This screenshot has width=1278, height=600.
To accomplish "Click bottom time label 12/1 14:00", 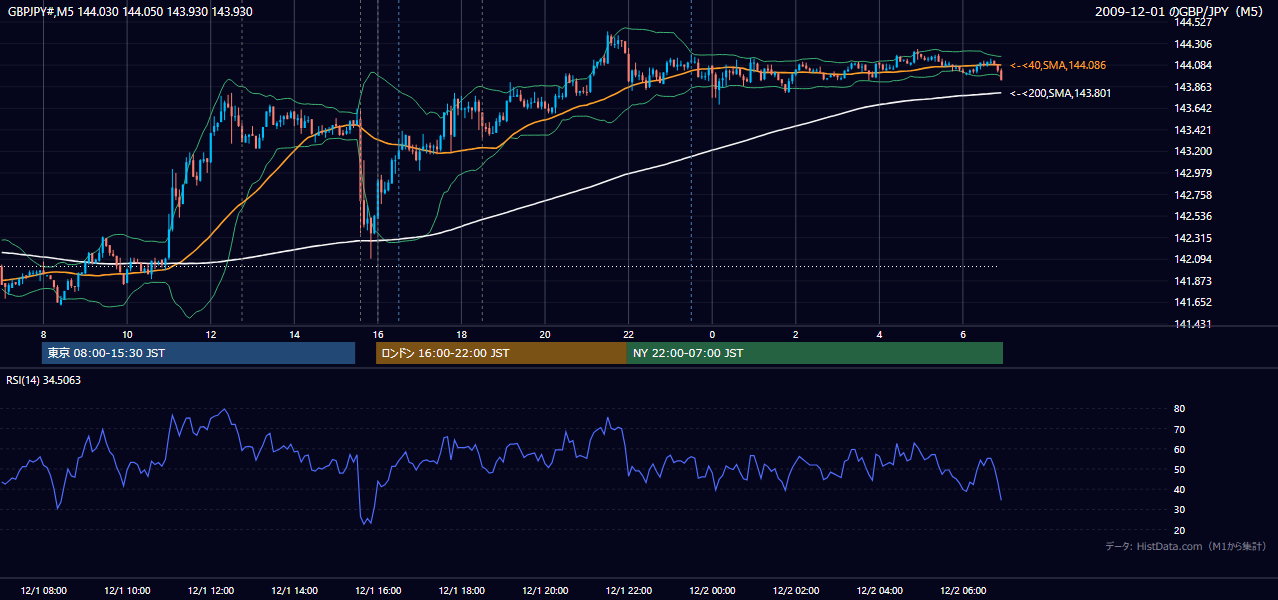I will point(295,591).
